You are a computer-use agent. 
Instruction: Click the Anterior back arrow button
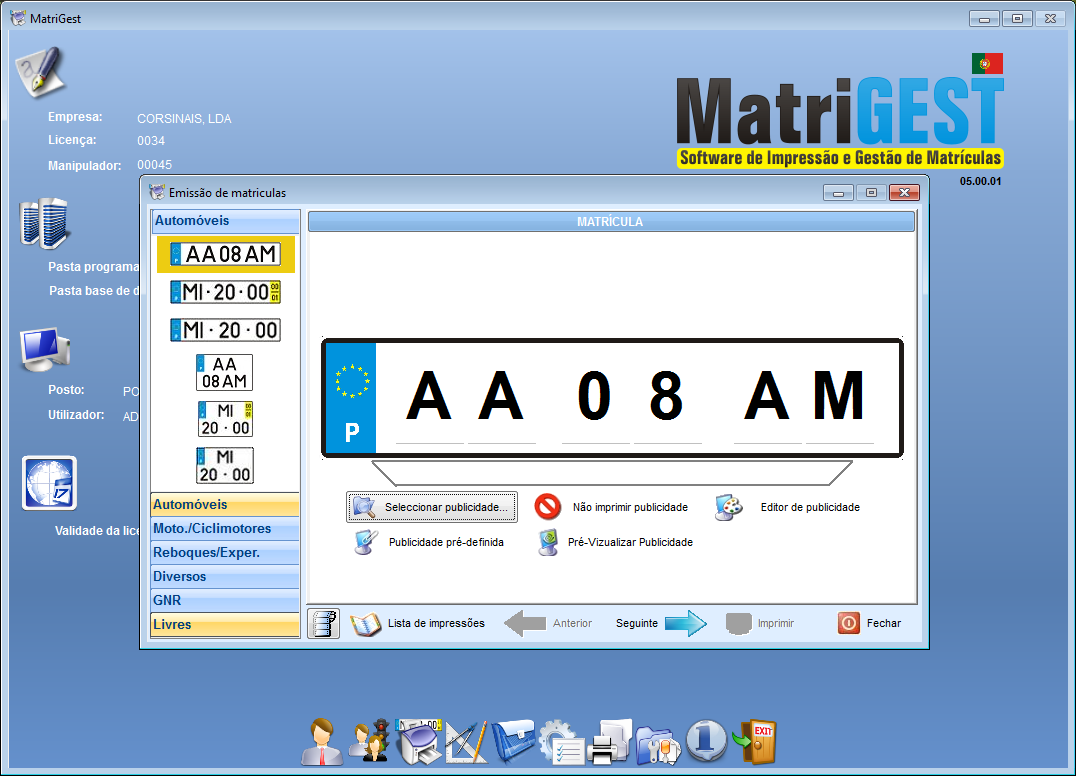pyautogui.click(x=548, y=623)
